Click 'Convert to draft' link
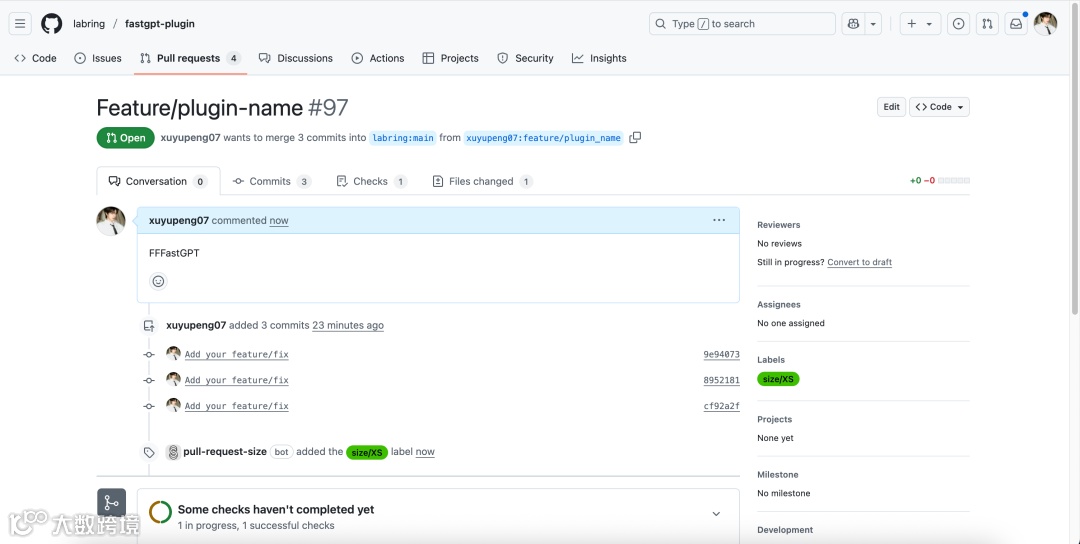The height and width of the screenshot is (544, 1080). click(859, 262)
